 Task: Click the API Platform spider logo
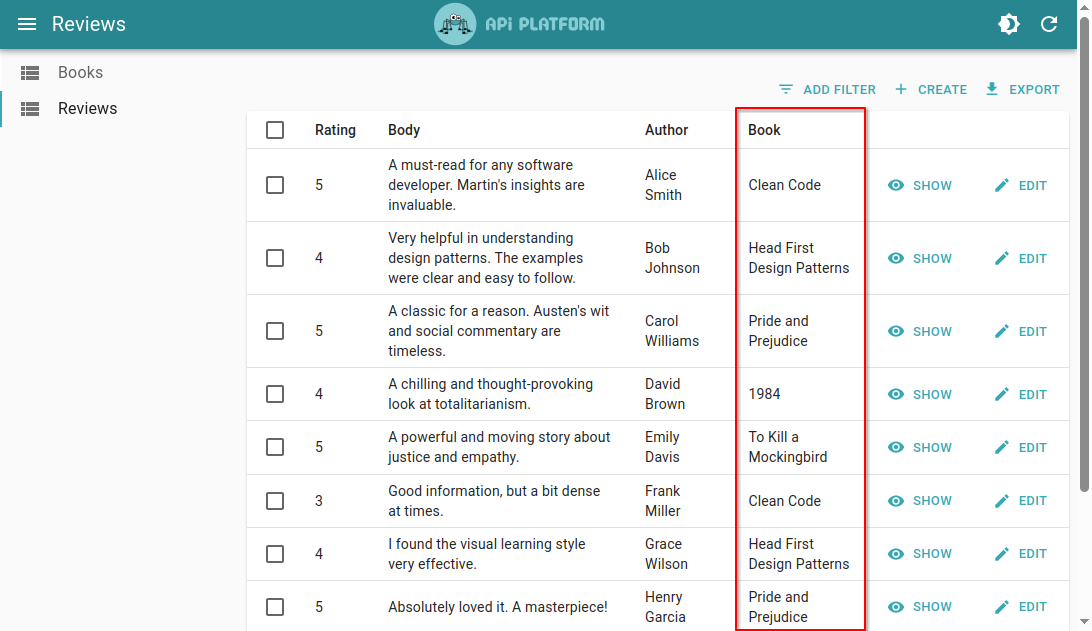click(x=455, y=24)
